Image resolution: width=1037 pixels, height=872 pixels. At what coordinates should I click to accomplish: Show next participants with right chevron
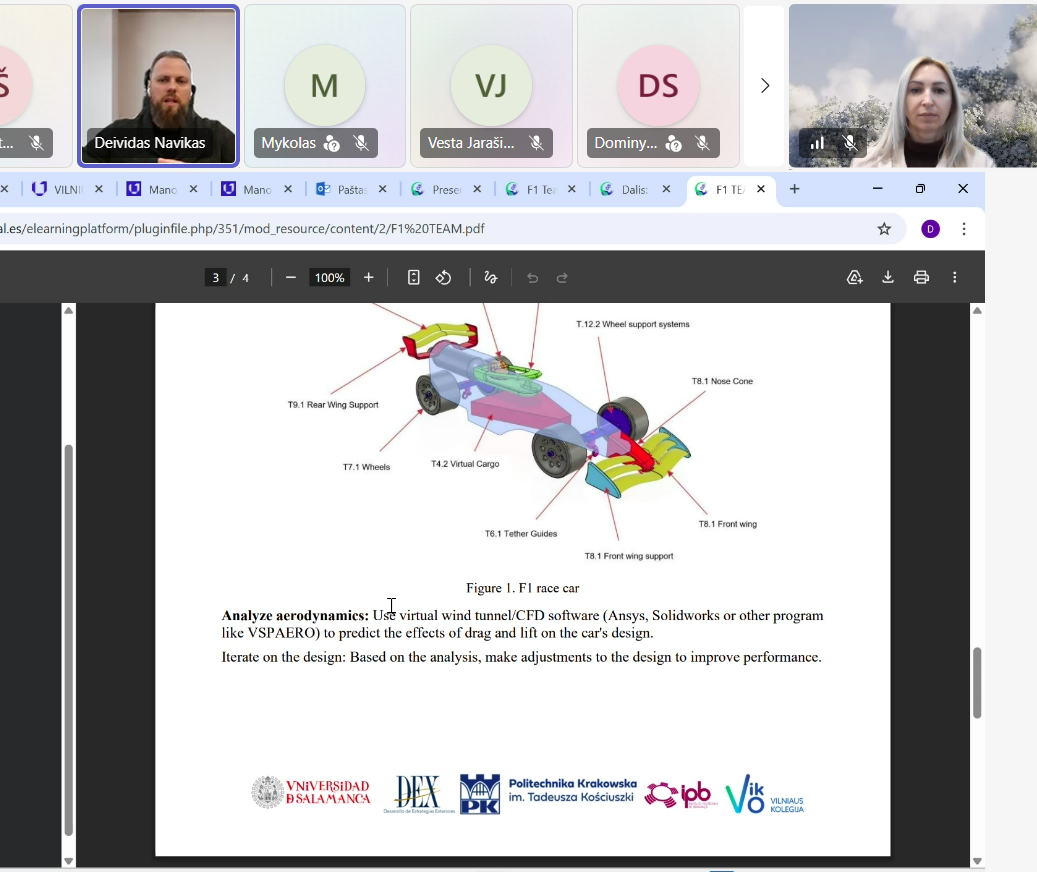coord(765,86)
